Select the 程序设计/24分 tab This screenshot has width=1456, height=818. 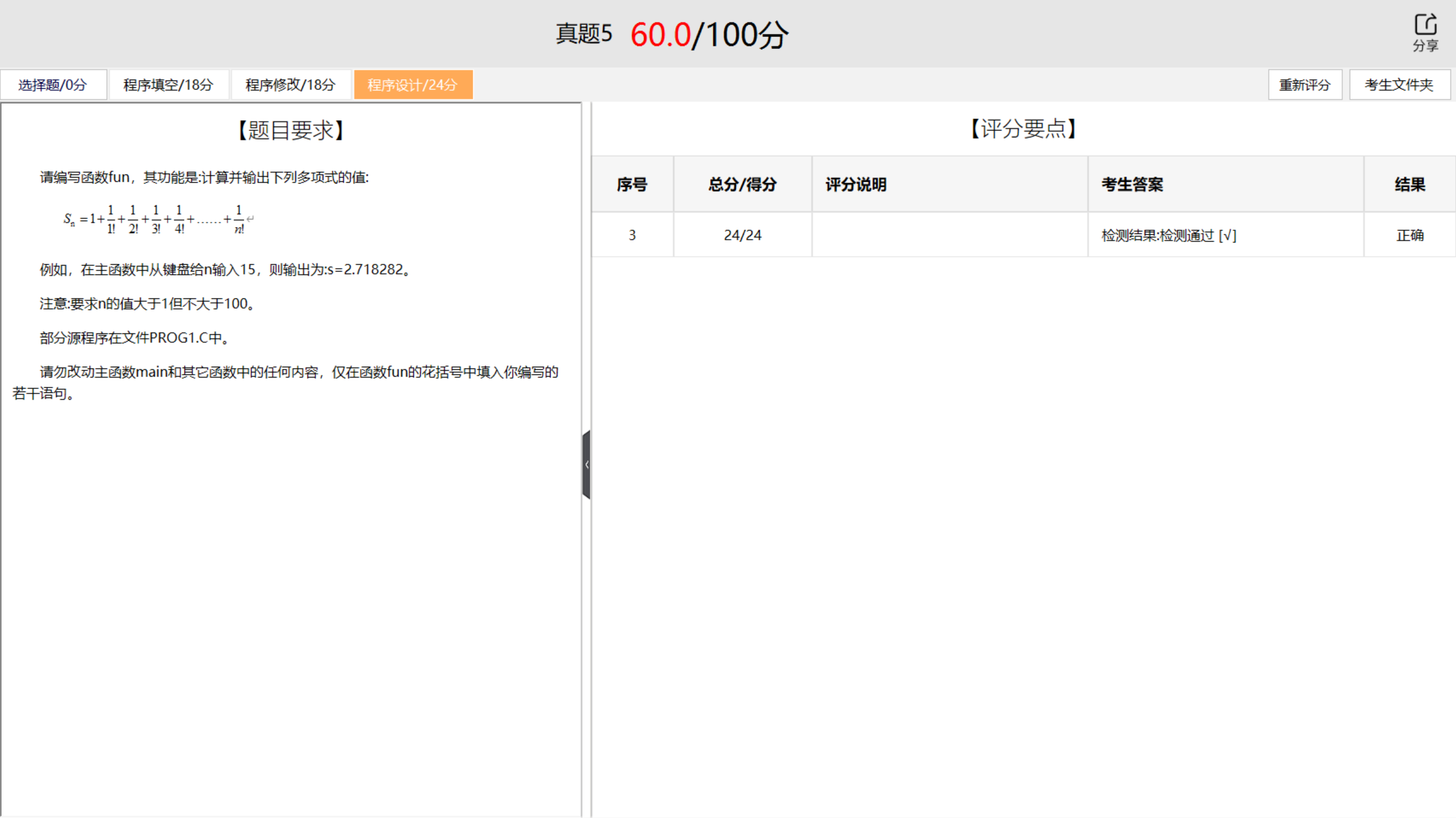(x=413, y=85)
